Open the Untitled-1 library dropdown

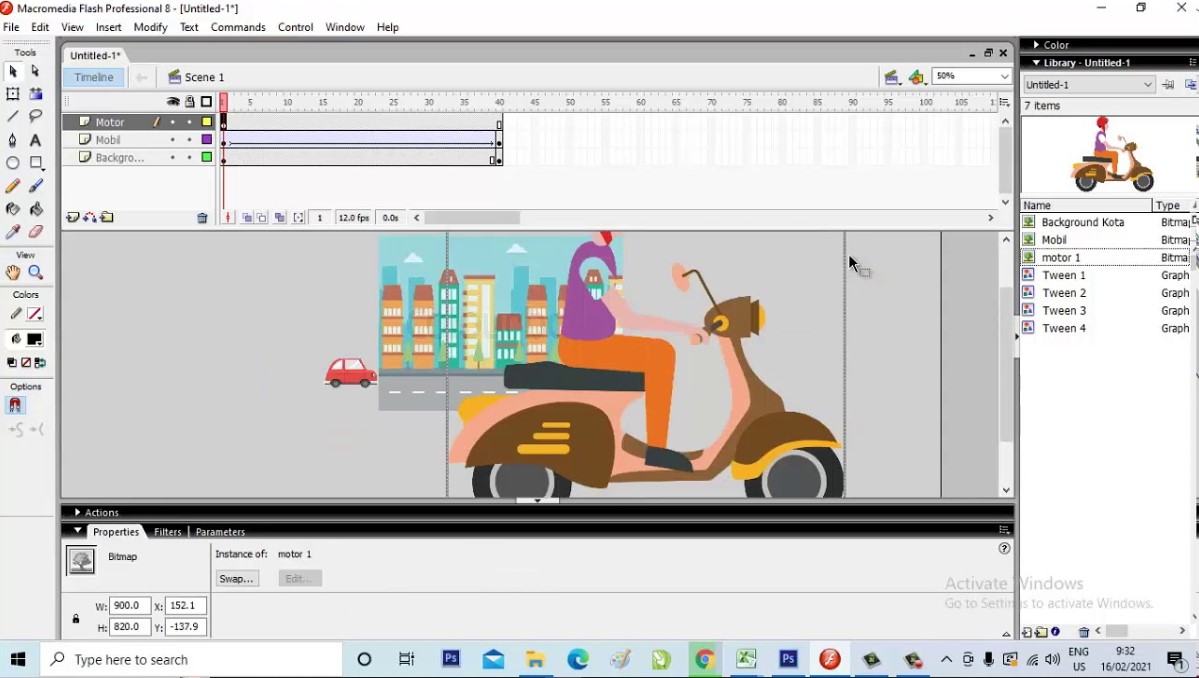tap(1088, 84)
